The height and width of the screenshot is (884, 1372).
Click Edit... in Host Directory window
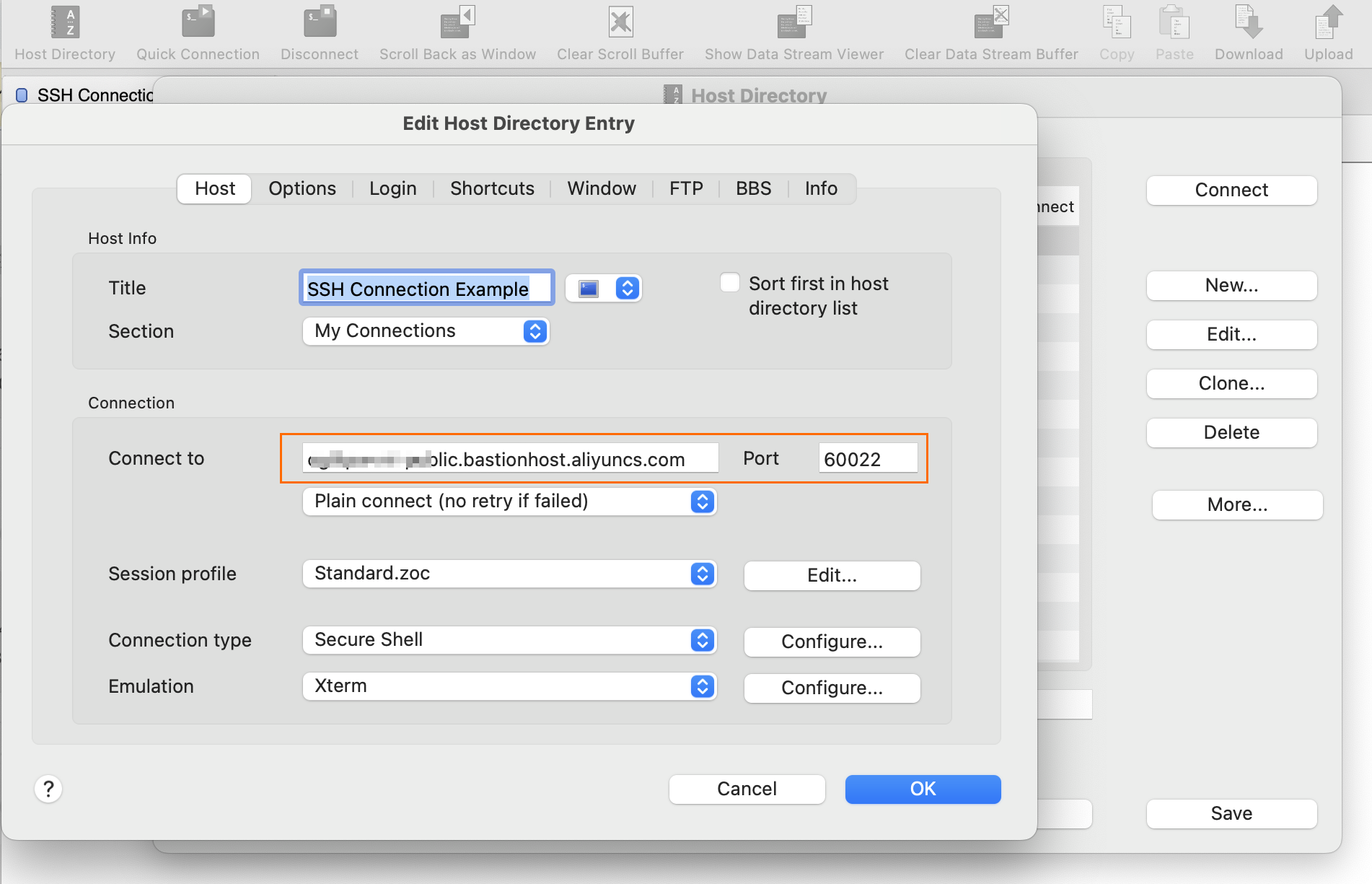[x=1232, y=335]
